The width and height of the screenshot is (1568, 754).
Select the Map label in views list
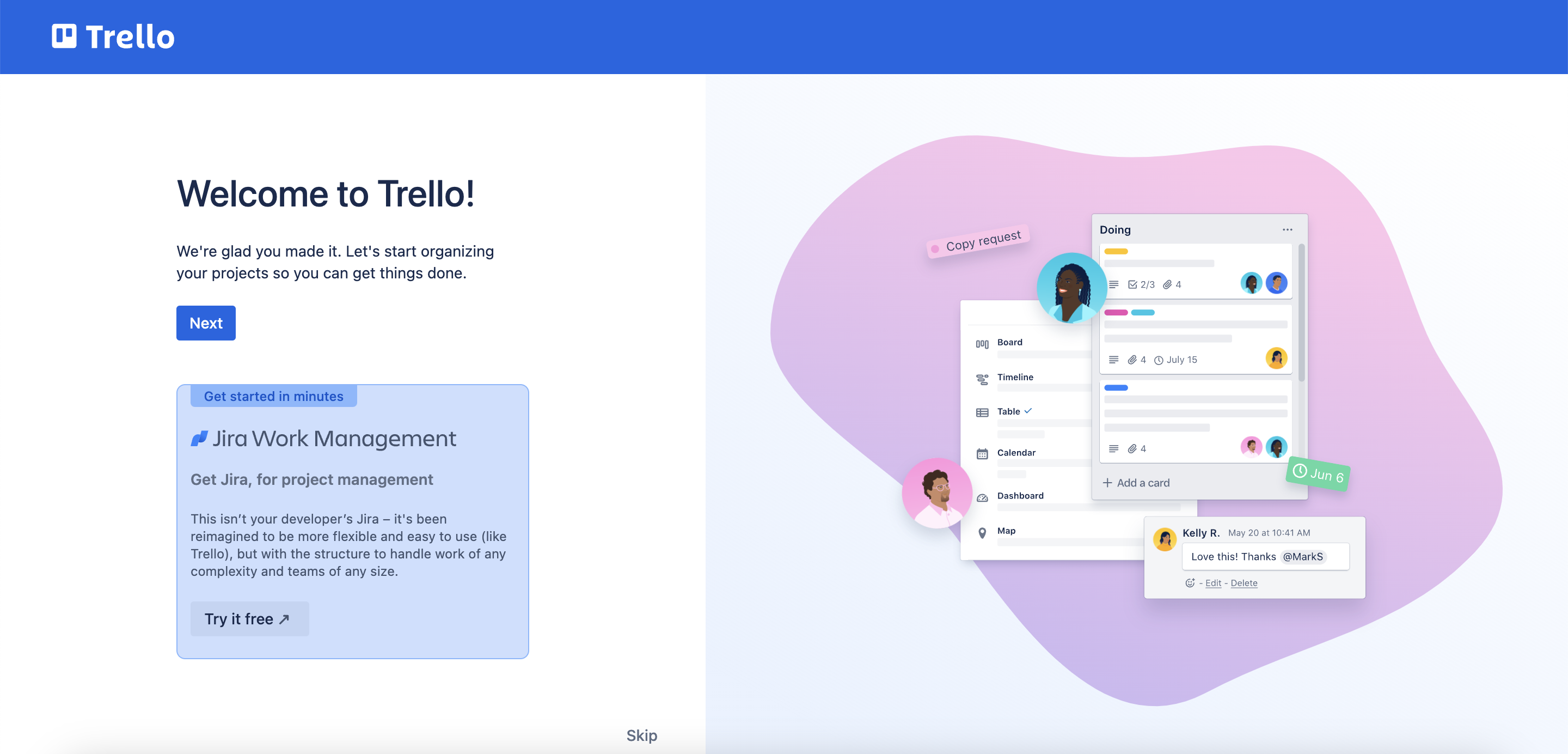[1006, 531]
